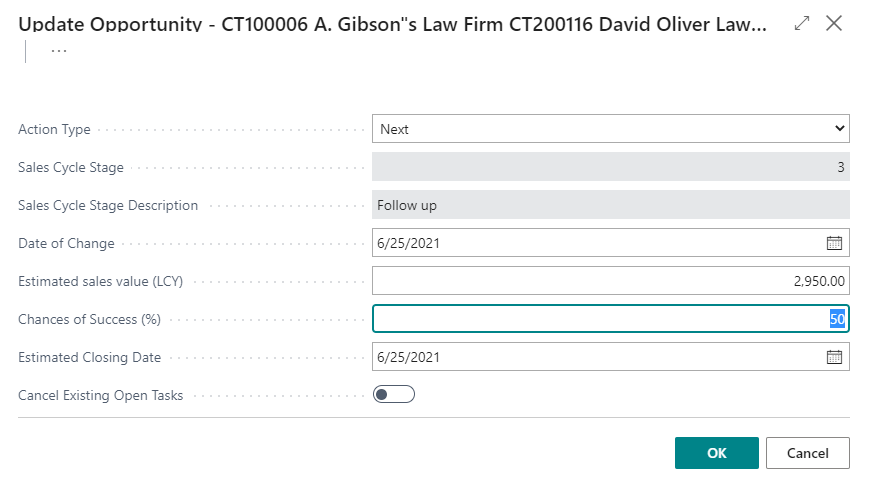Click the Action Type label
The image size is (869, 485).
(54, 129)
